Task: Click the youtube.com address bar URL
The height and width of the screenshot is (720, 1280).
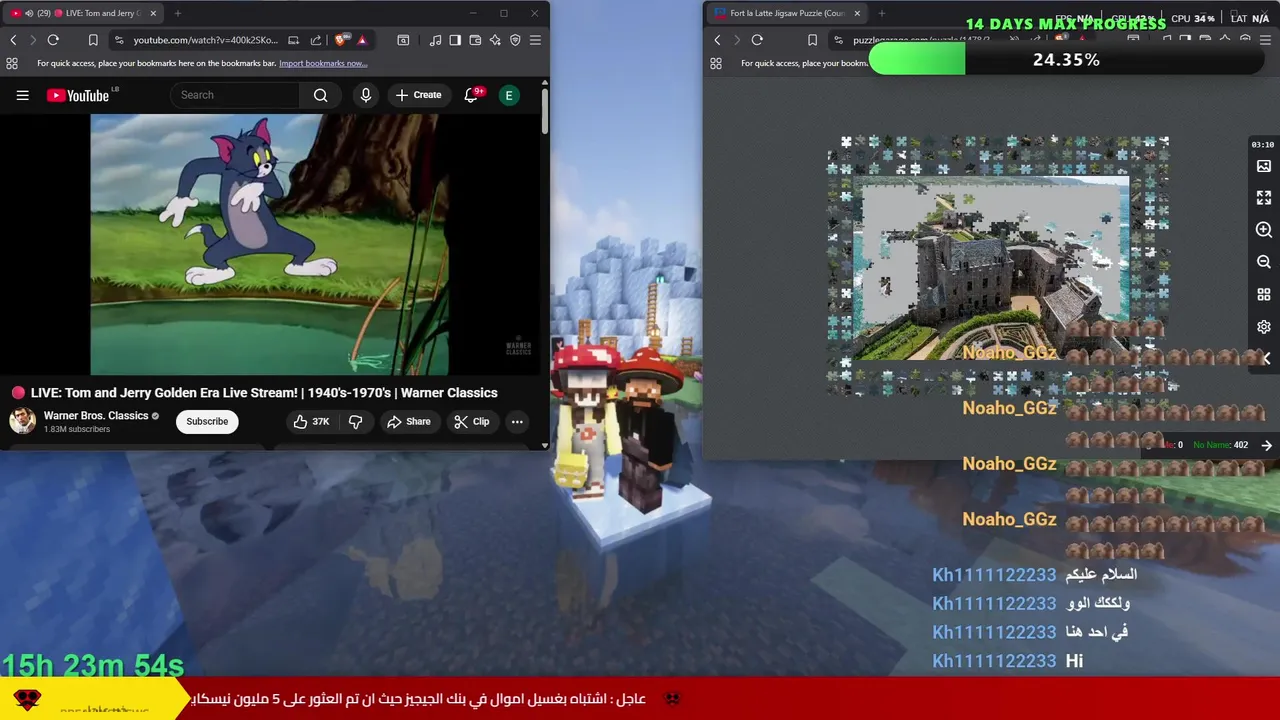Action: coord(205,40)
